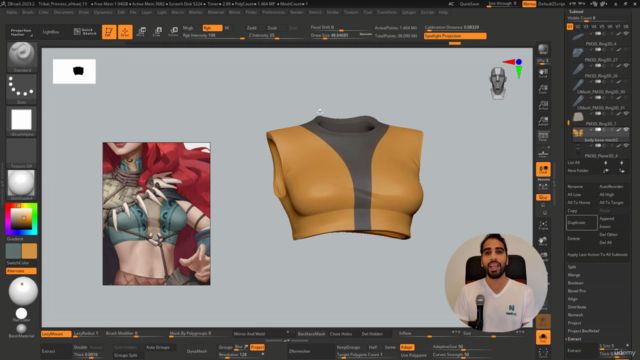Expand the Project section
640x360 pixels.
[574, 323]
